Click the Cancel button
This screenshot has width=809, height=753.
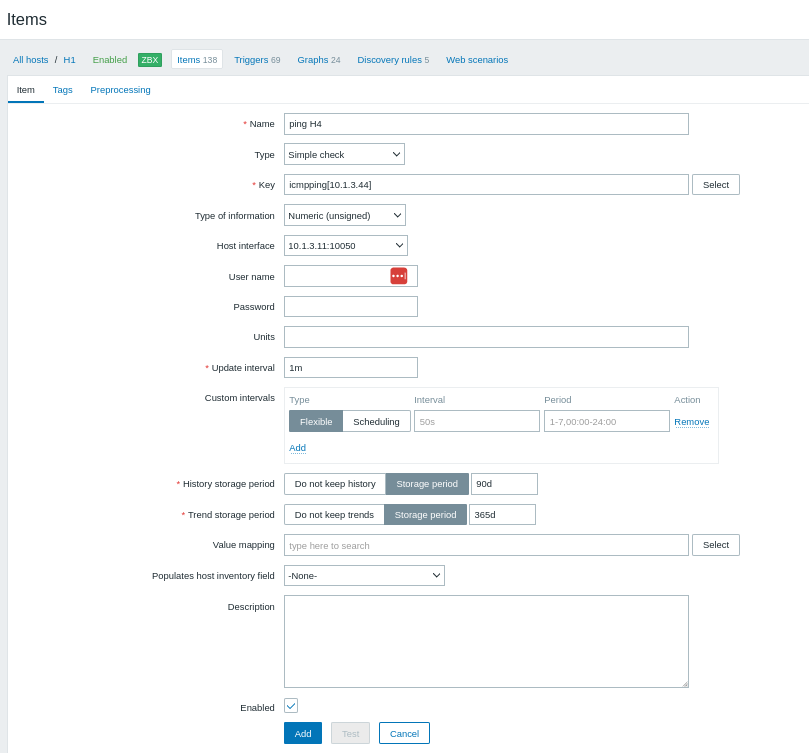(404, 733)
